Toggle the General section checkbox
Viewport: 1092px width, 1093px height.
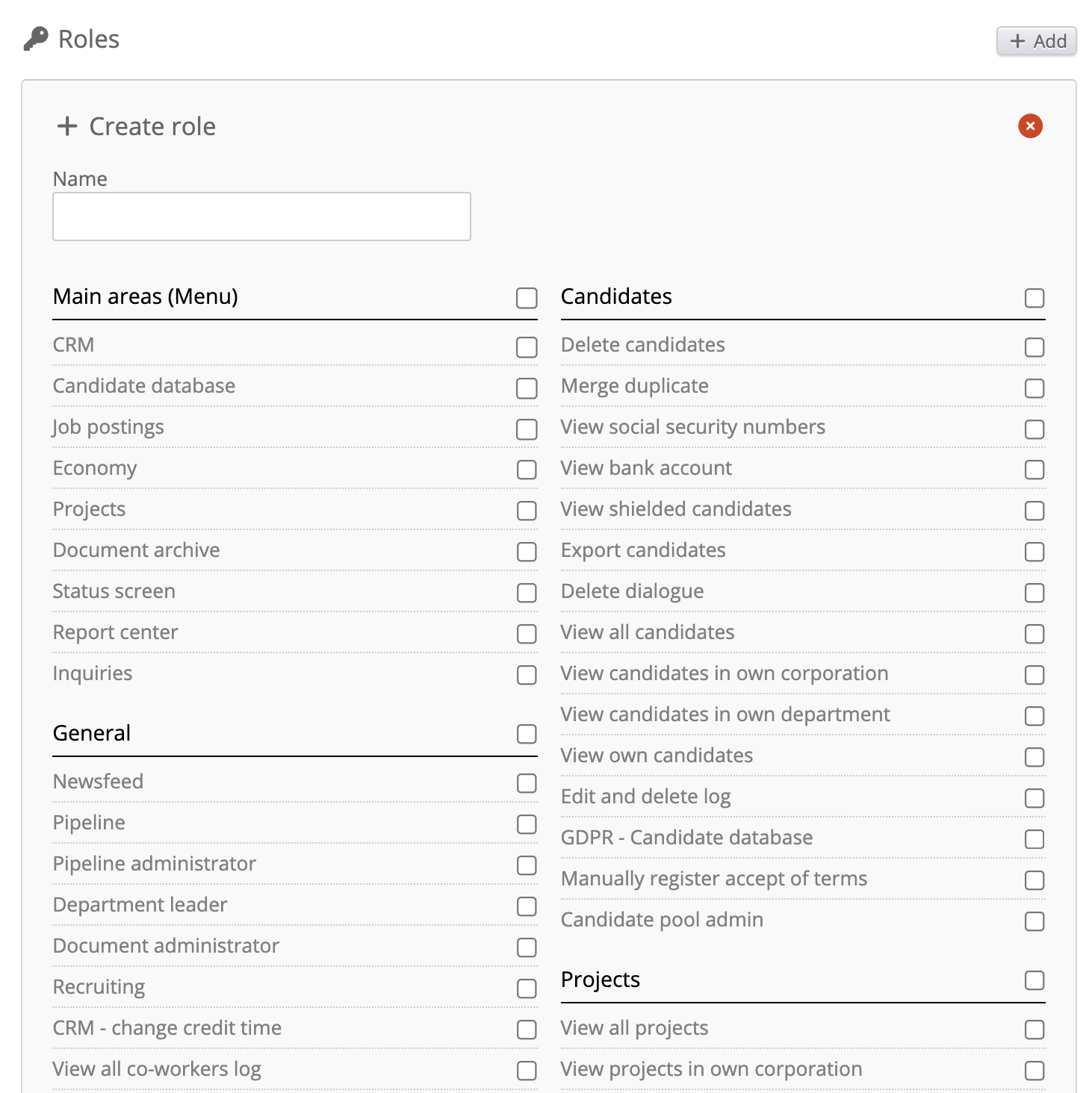527,734
